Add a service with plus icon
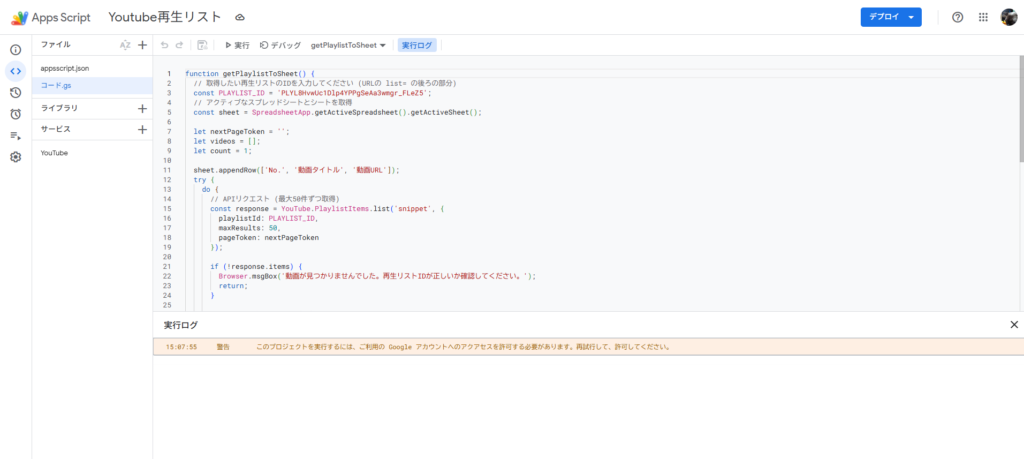 click(142, 129)
